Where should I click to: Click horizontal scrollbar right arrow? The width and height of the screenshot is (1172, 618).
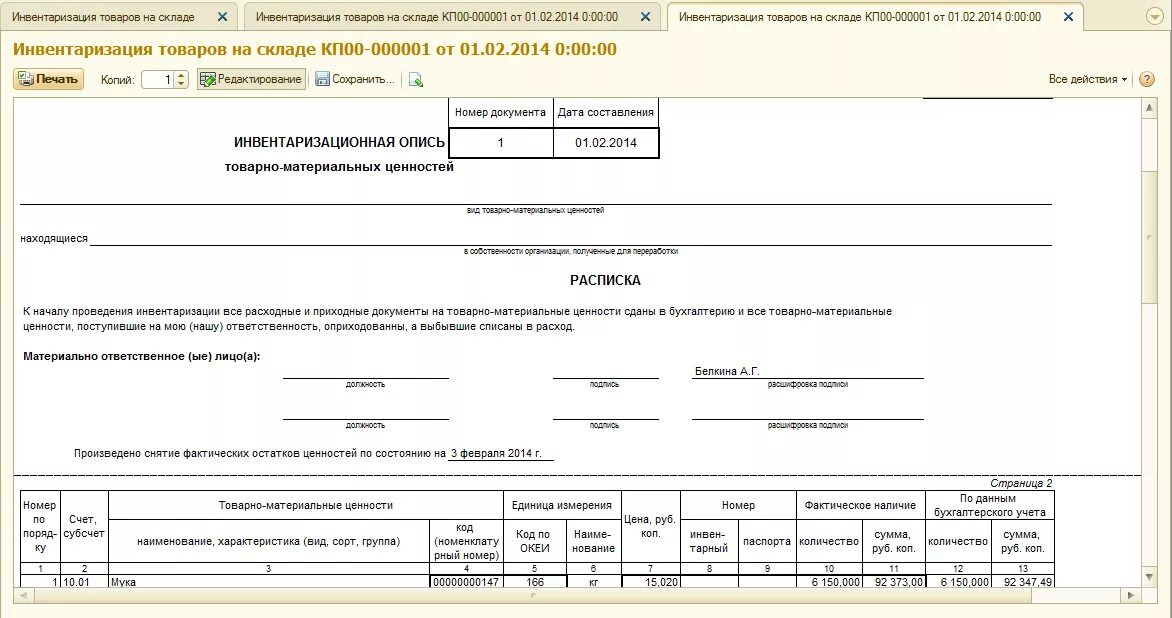click(x=1131, y=596)
